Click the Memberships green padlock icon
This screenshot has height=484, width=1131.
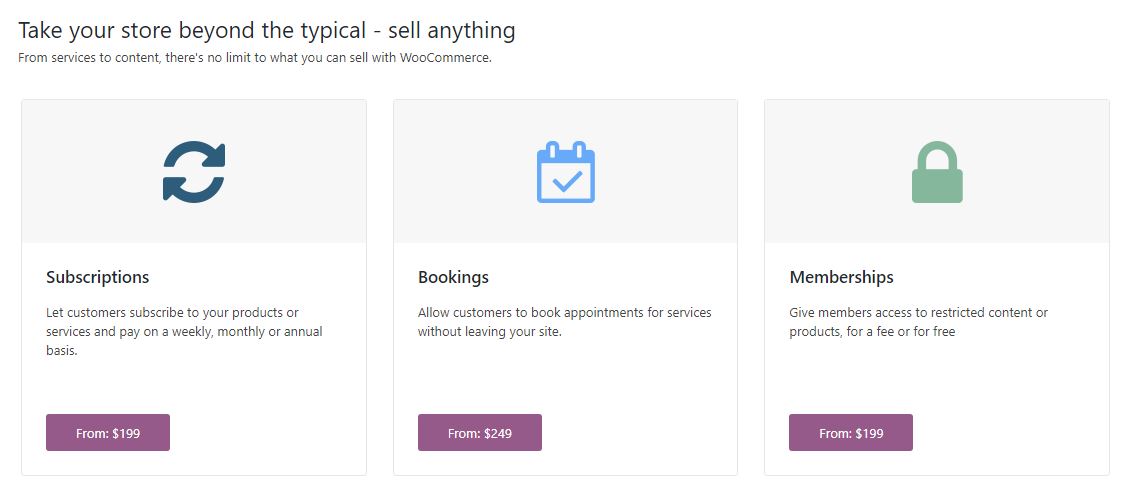pyautogui.click(x=937, y=172)
